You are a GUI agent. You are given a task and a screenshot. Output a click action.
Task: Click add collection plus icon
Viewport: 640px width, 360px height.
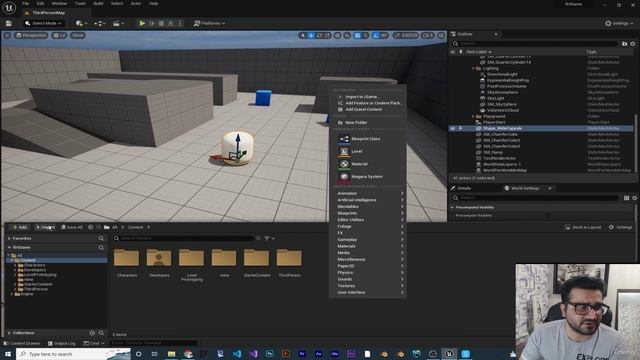pyautogui.click(x=92, y=333)
